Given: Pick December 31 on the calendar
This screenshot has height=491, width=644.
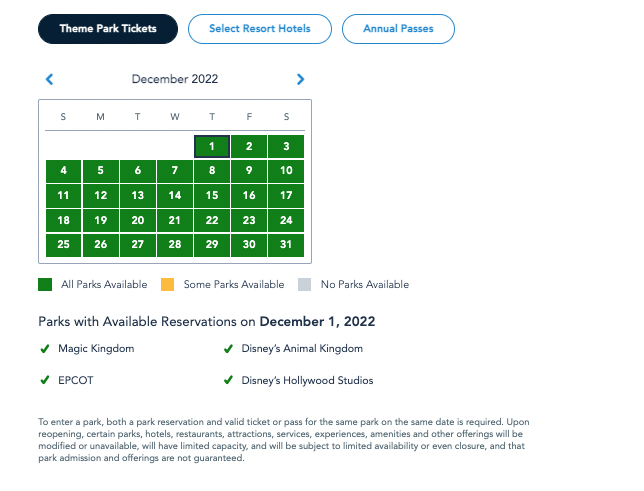Looking at the screenshot, I should click(x=286, y=244).
